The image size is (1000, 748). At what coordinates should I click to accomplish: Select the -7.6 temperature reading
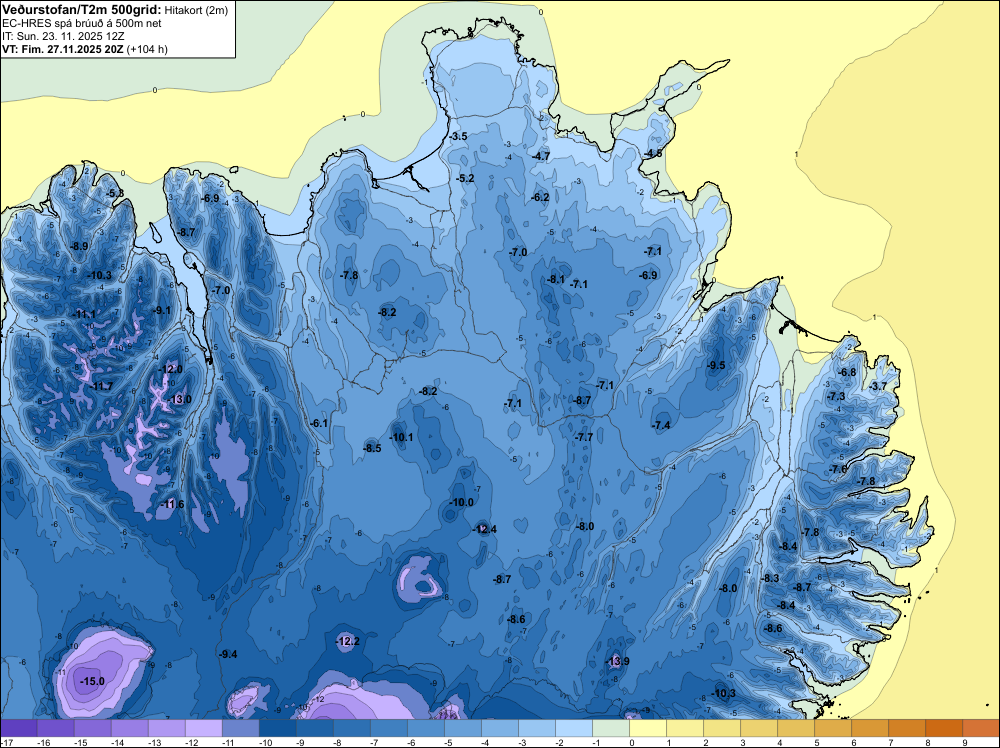[x=838, y=469]
